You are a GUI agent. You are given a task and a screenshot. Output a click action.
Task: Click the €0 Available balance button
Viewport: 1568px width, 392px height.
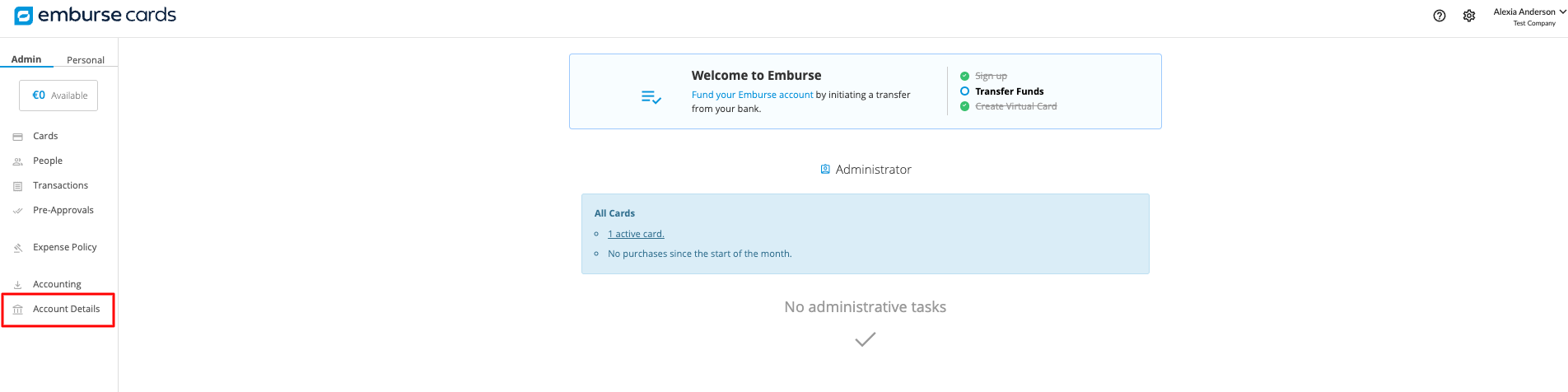[x=58, y=96]
